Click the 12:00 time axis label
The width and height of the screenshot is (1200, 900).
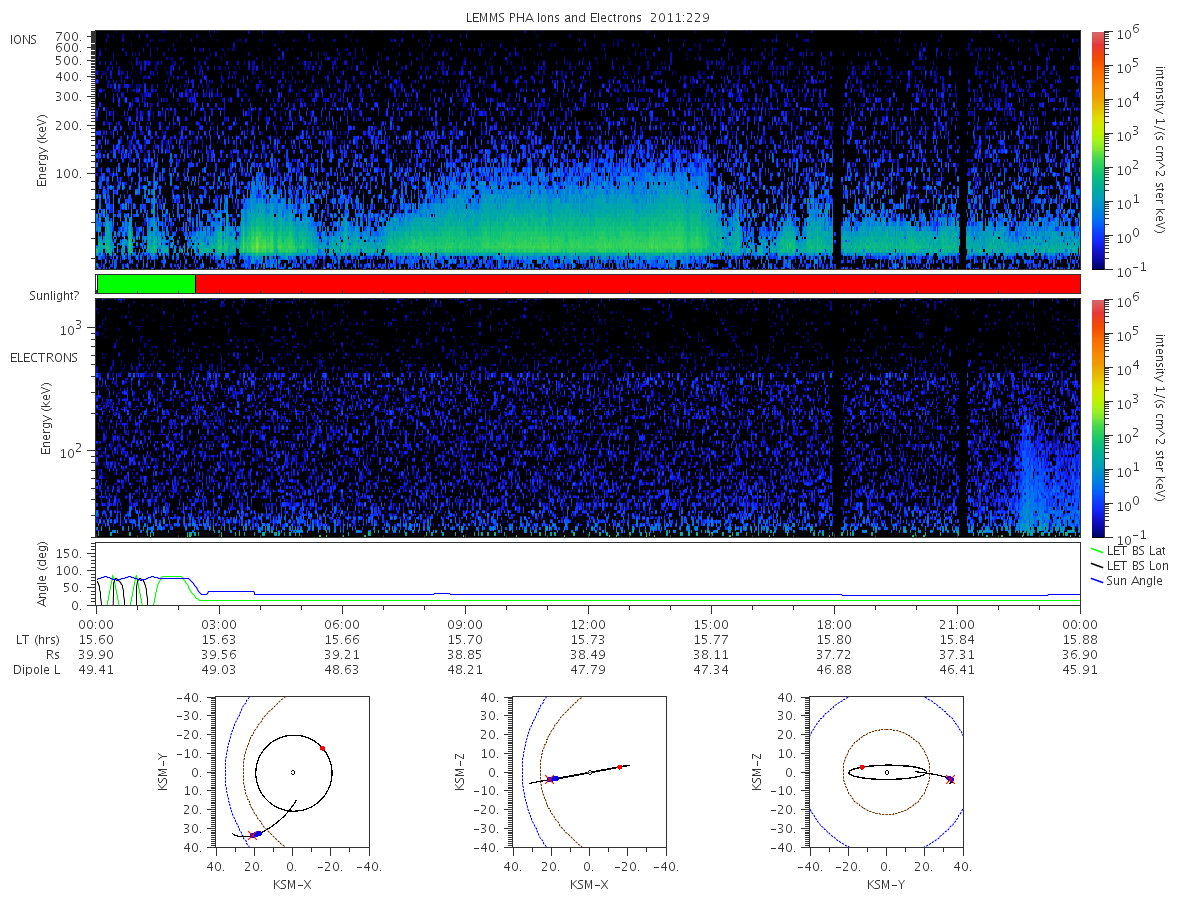pyautogui.click(x=588, y=623)
